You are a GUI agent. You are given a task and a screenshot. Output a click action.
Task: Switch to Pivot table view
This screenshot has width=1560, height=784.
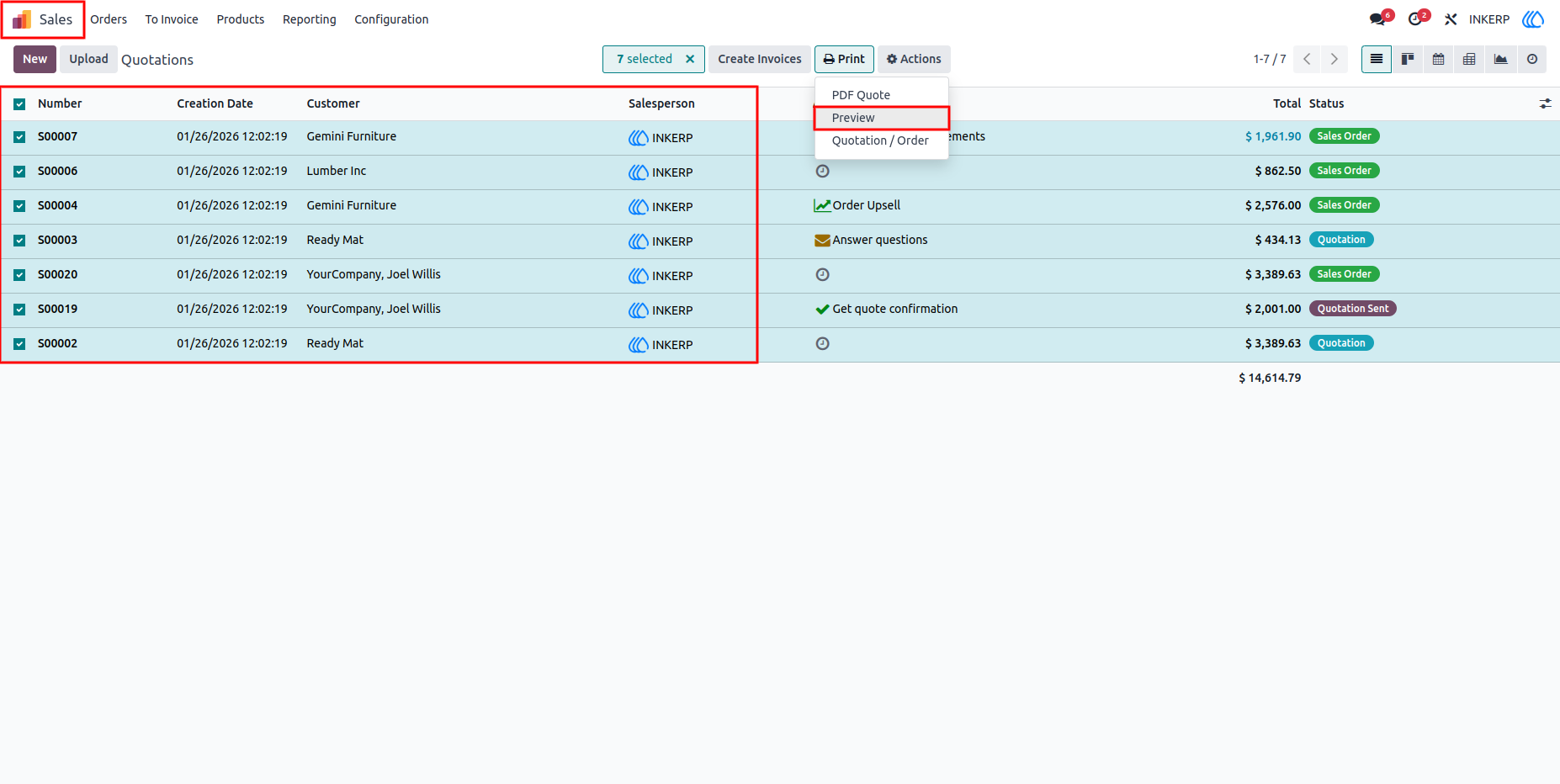[x=1469, y=59]
